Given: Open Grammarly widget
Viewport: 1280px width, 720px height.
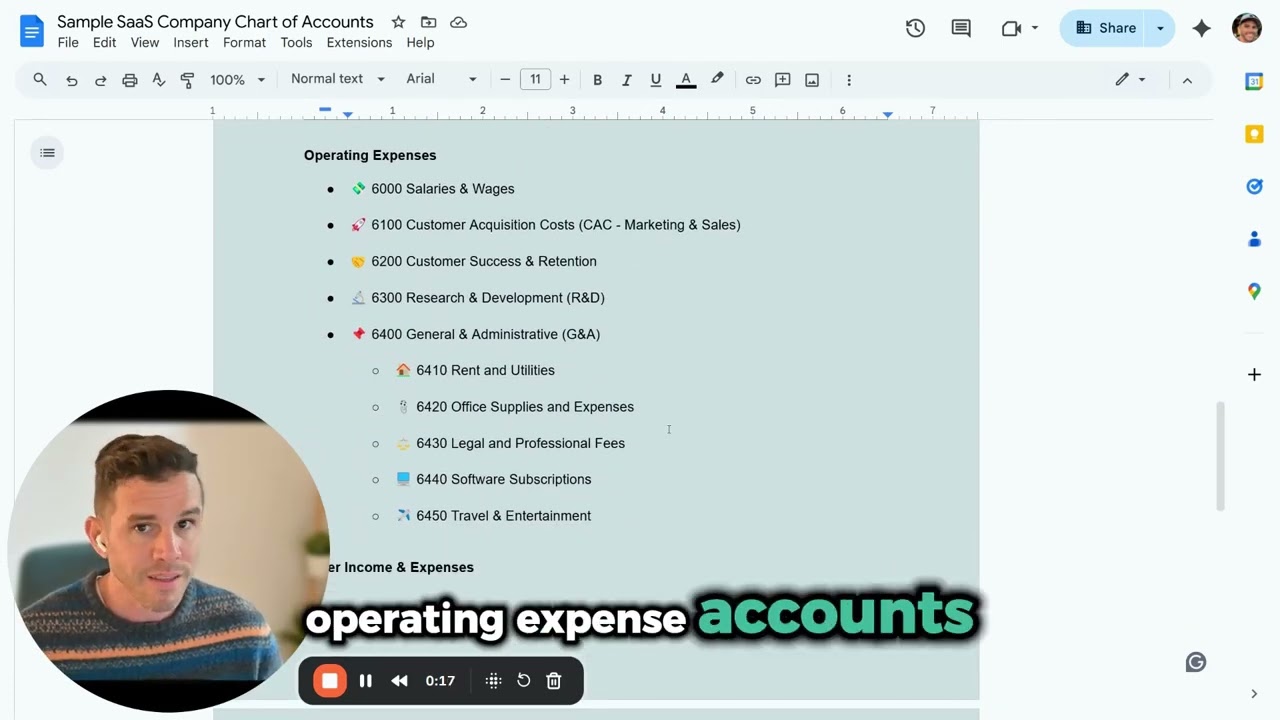Looking at the screenshot, I should pyautogui.click(x=1195, y=662).
